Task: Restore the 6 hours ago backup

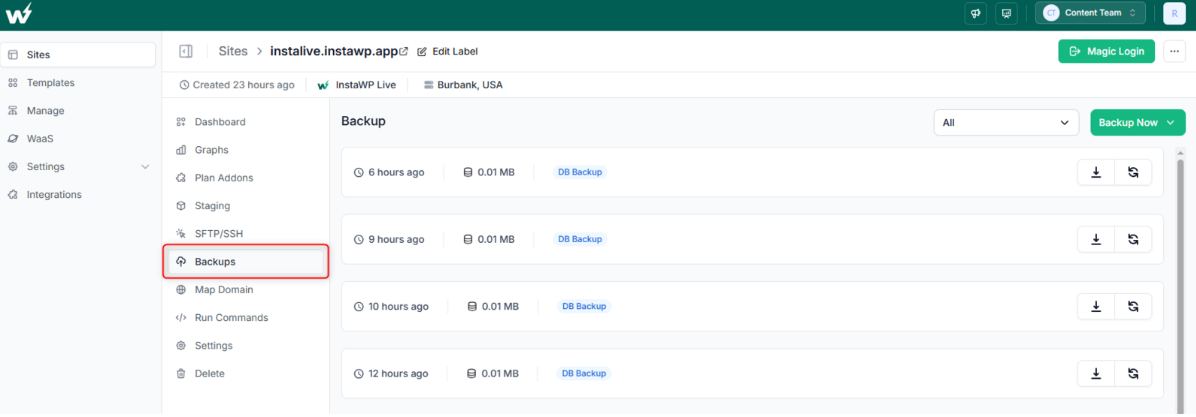Action: (1133, 172)
